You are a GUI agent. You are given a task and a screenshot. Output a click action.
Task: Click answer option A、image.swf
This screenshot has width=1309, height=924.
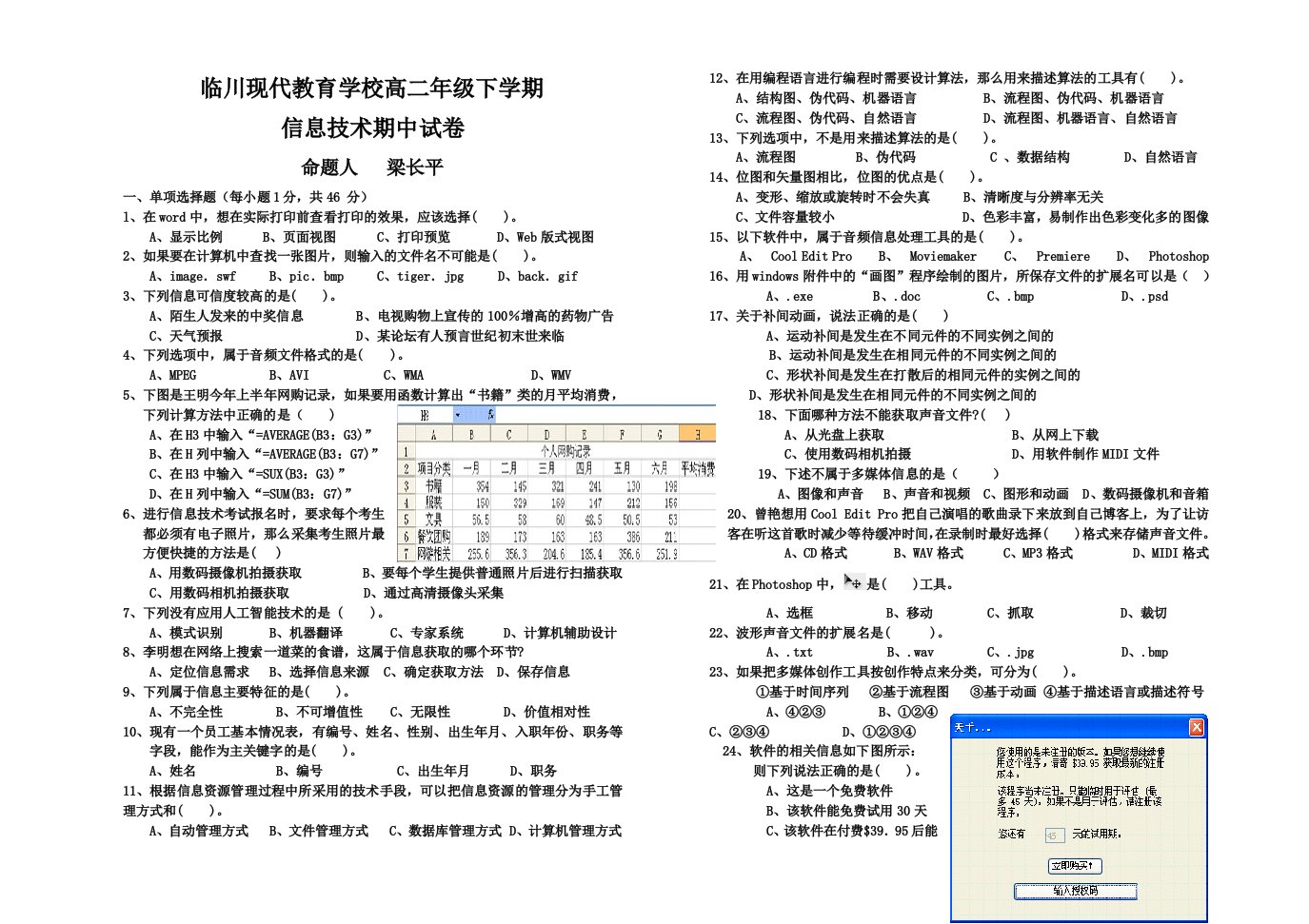(192, 276)
